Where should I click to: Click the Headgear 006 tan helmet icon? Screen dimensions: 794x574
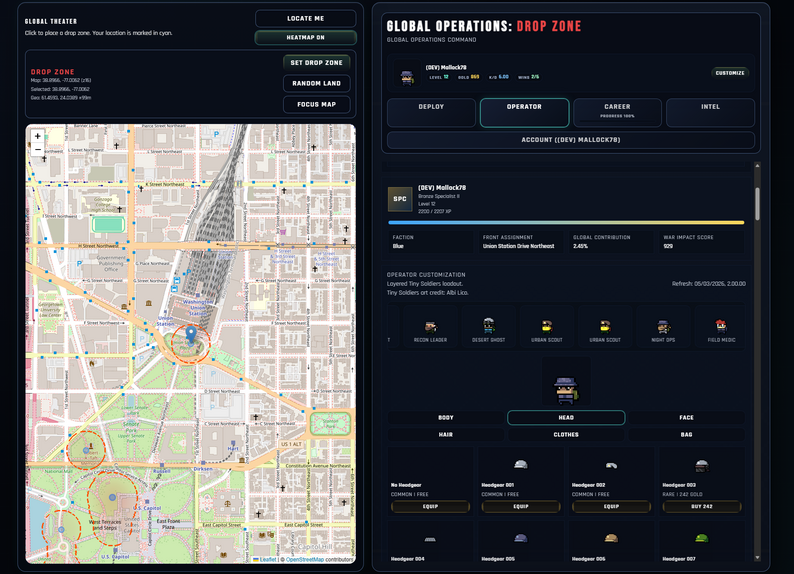point(611,538)
